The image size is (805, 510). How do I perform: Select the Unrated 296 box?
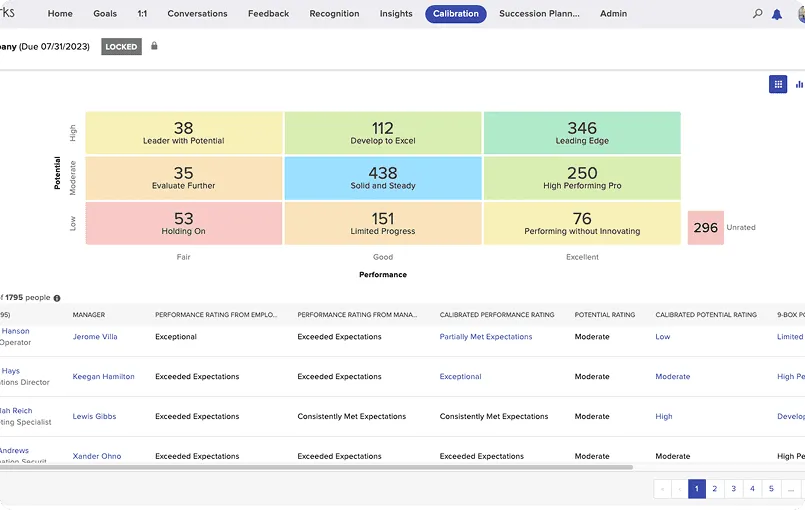point(705,227)
